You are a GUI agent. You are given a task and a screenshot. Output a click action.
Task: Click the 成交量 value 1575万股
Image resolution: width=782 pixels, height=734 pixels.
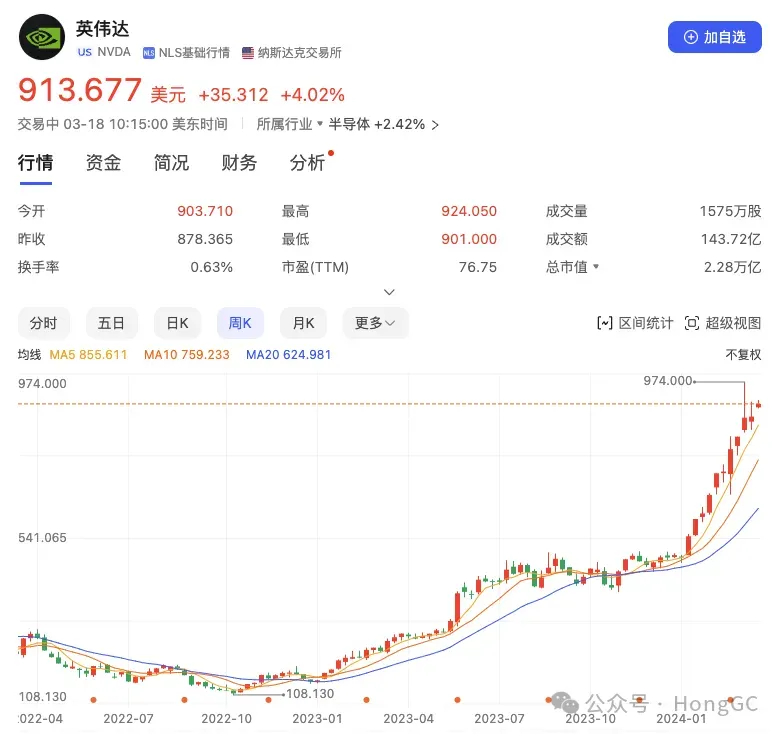730,211
